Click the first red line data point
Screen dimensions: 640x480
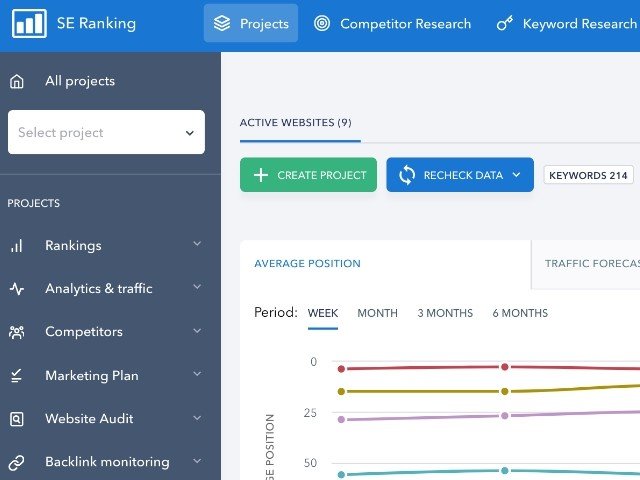341,369
